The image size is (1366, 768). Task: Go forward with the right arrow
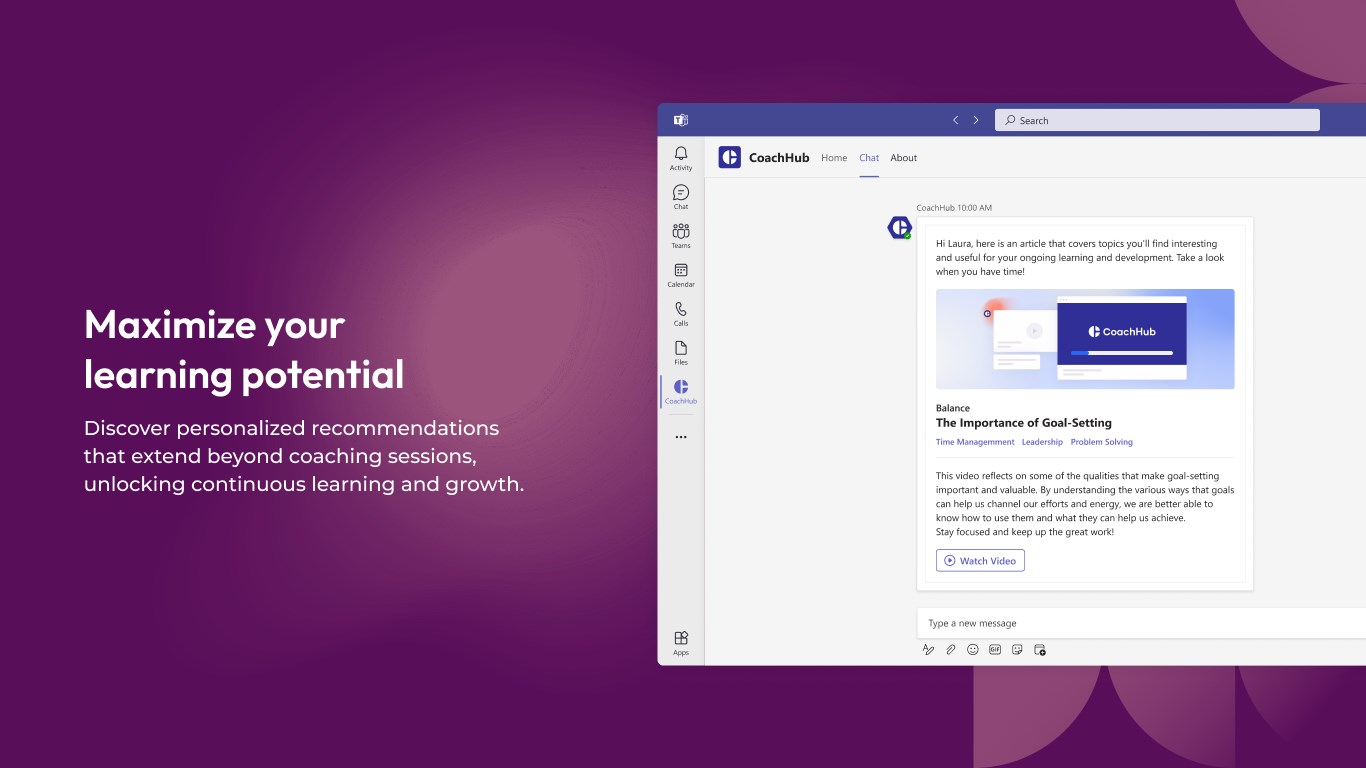(976, 120)
